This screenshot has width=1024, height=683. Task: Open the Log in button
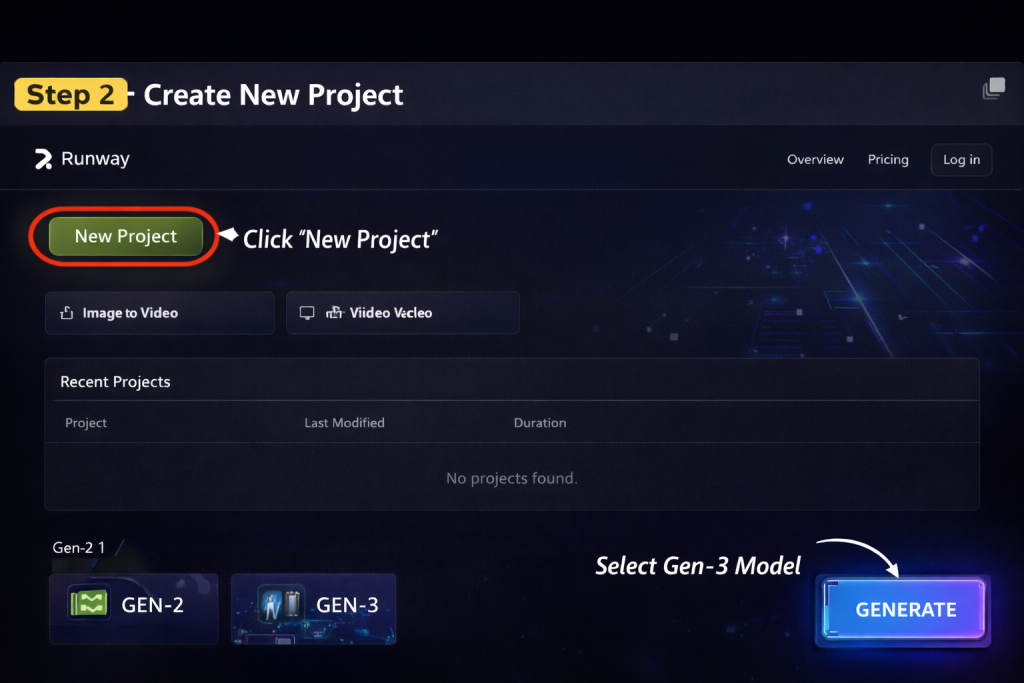pyautogui.click(x=961, y=160)
